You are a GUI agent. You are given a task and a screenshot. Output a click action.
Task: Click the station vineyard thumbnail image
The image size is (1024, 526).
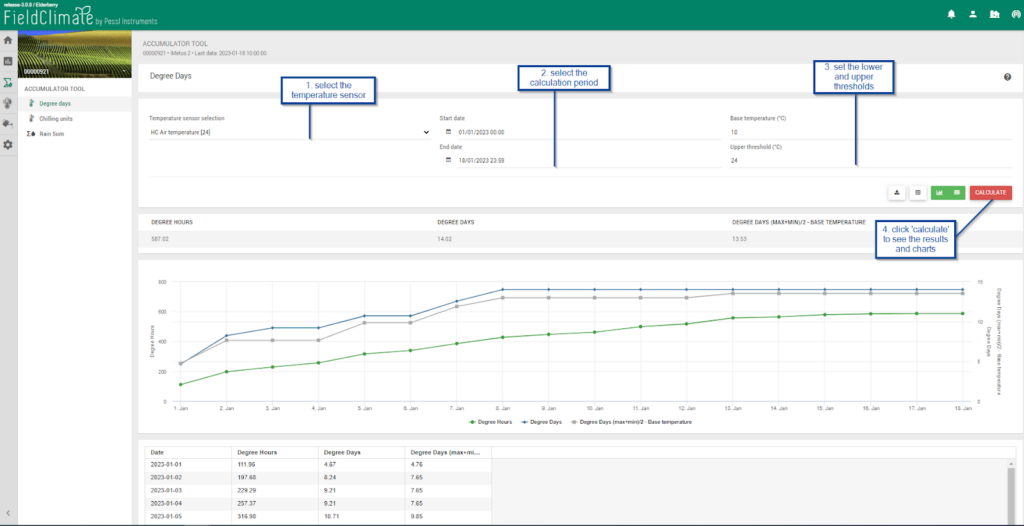(x=74, y=55)
